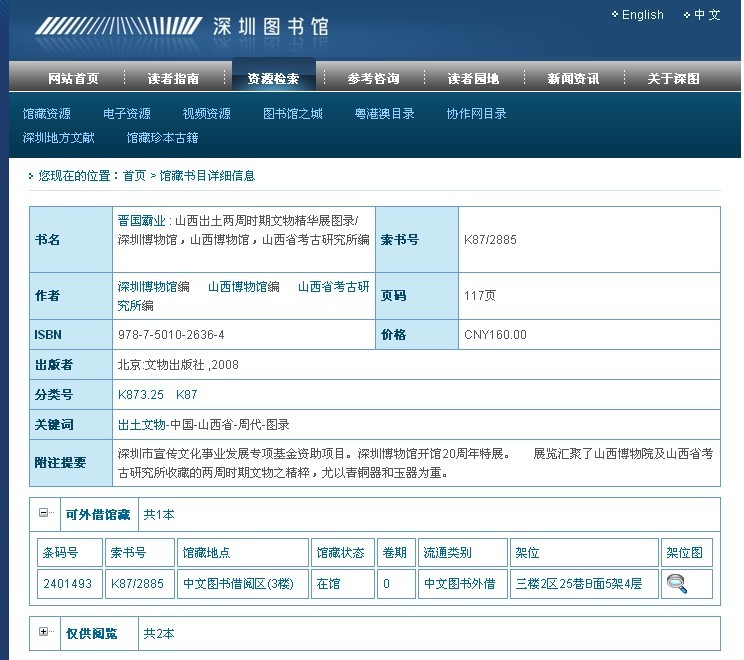Open 新闻资讯 from navigation bar
The height and width of the screenshot is (660, 744).
click(x=573, y=79)
